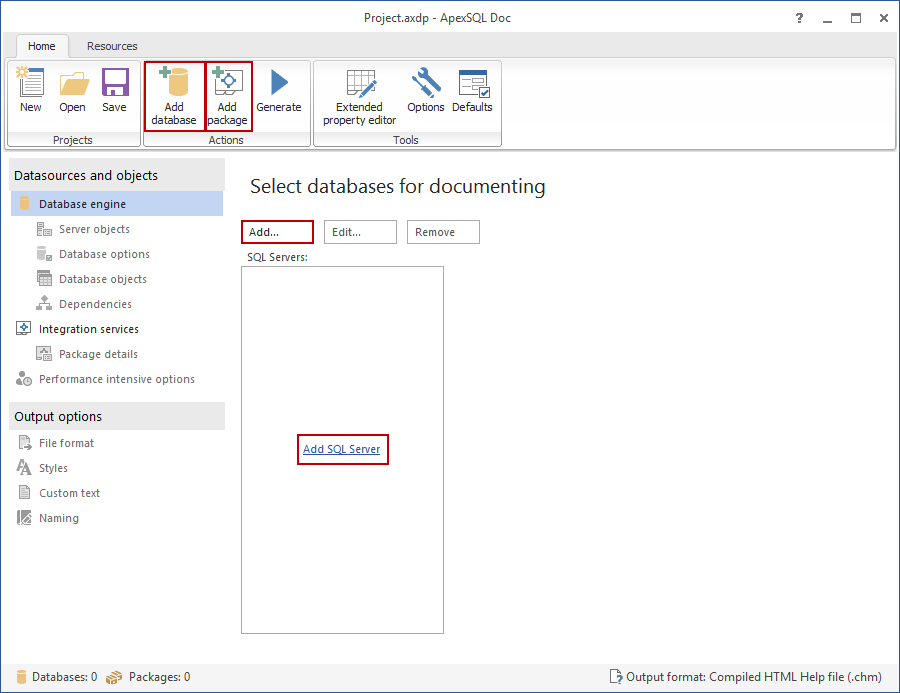
Task: Click the Add... button
Action: tap(277, 232)
